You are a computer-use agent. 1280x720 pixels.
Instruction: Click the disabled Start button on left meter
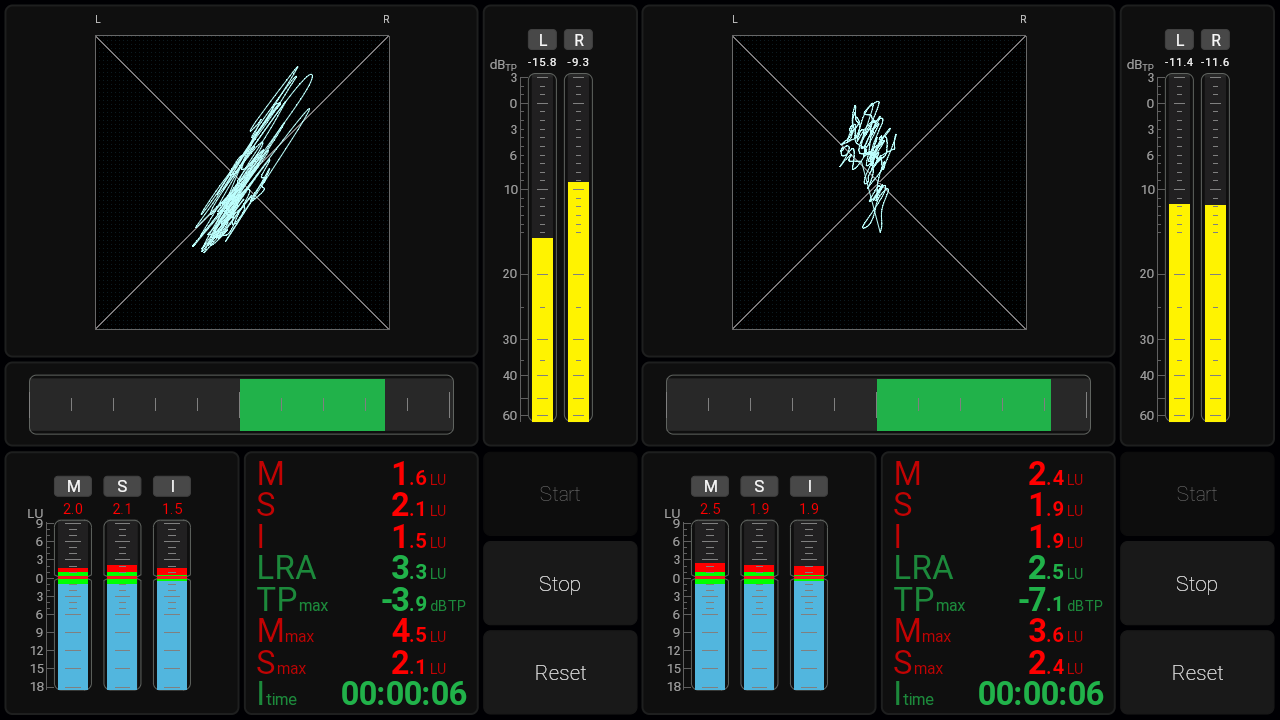[x=560, y=494]
